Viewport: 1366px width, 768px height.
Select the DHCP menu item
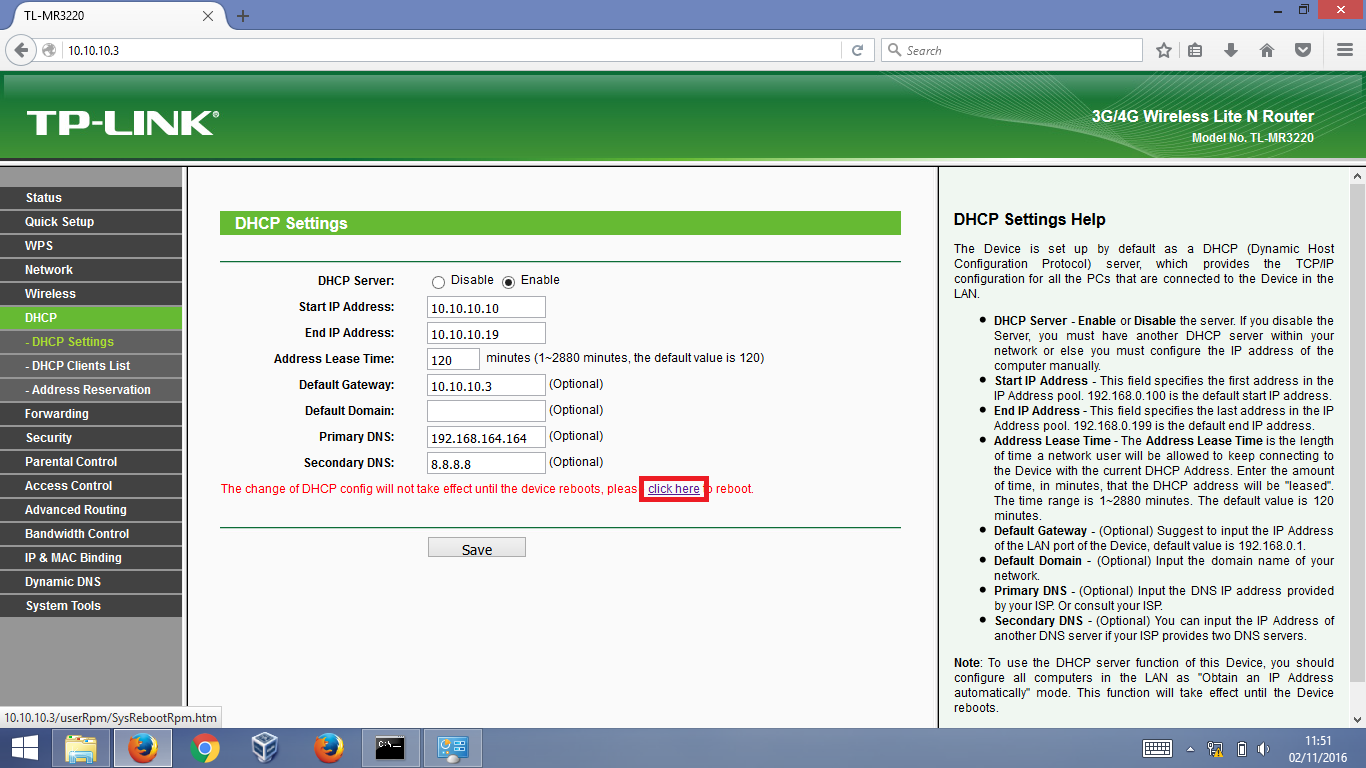(x=91, y=318)
